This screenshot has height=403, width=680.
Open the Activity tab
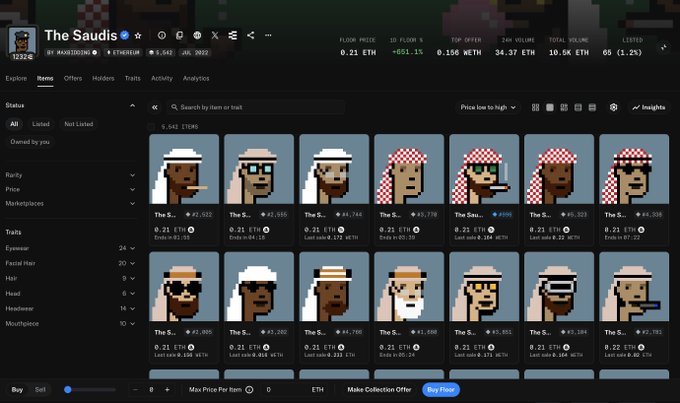pos(162,79)
